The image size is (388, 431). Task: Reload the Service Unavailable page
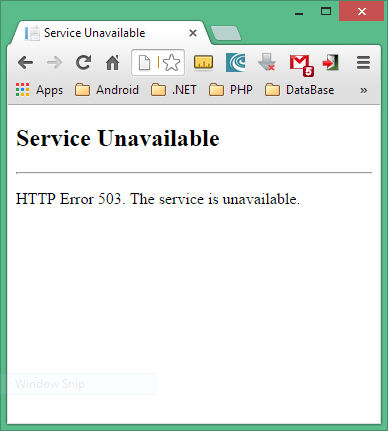coord(83,62)
